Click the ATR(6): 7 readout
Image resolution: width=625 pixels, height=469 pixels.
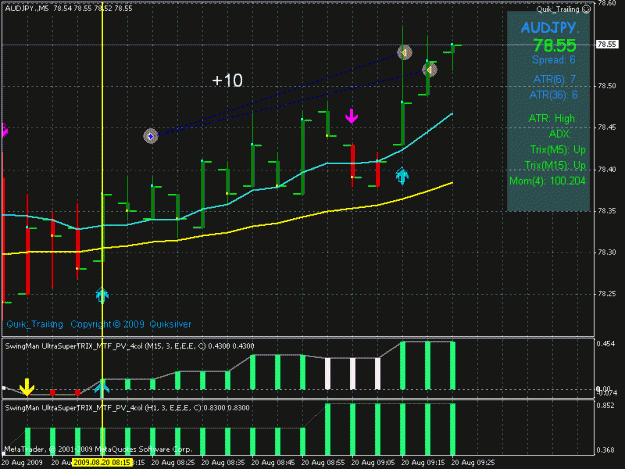(554, 79)
